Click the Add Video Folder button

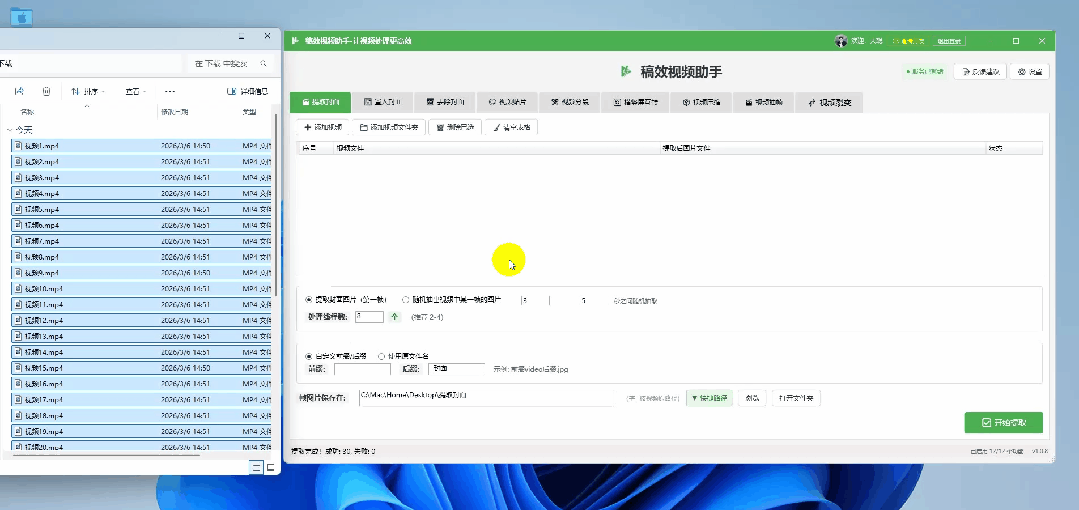pos(390,127)
